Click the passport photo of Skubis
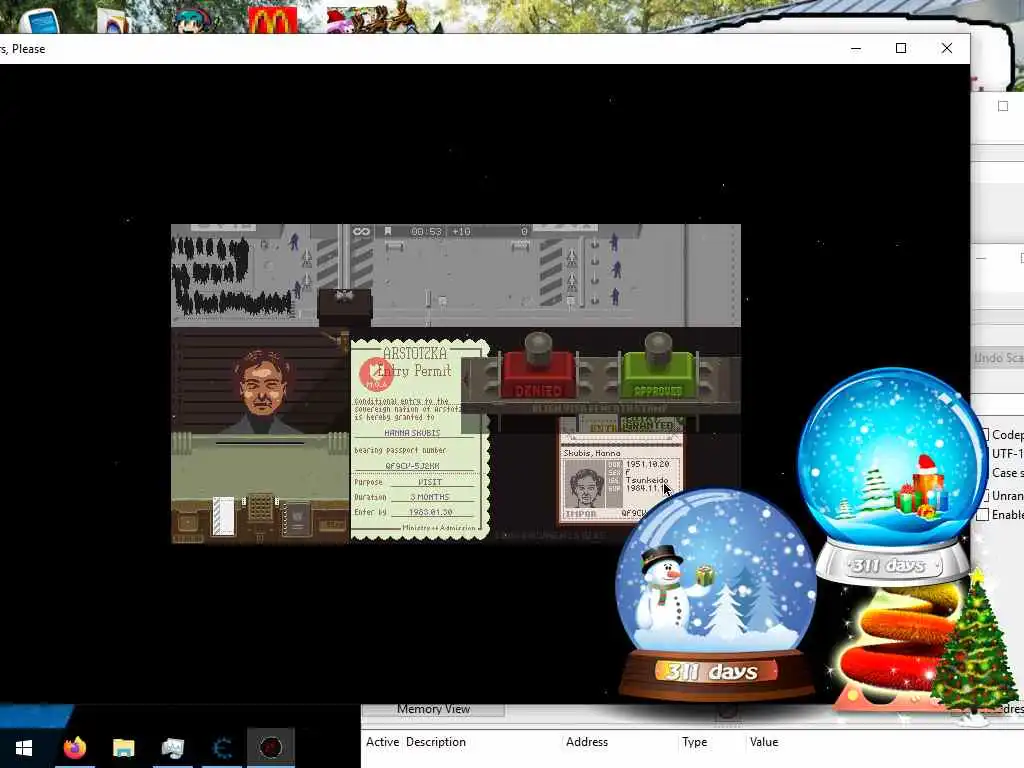1024x768 pixels. click(x=584, y=483)
